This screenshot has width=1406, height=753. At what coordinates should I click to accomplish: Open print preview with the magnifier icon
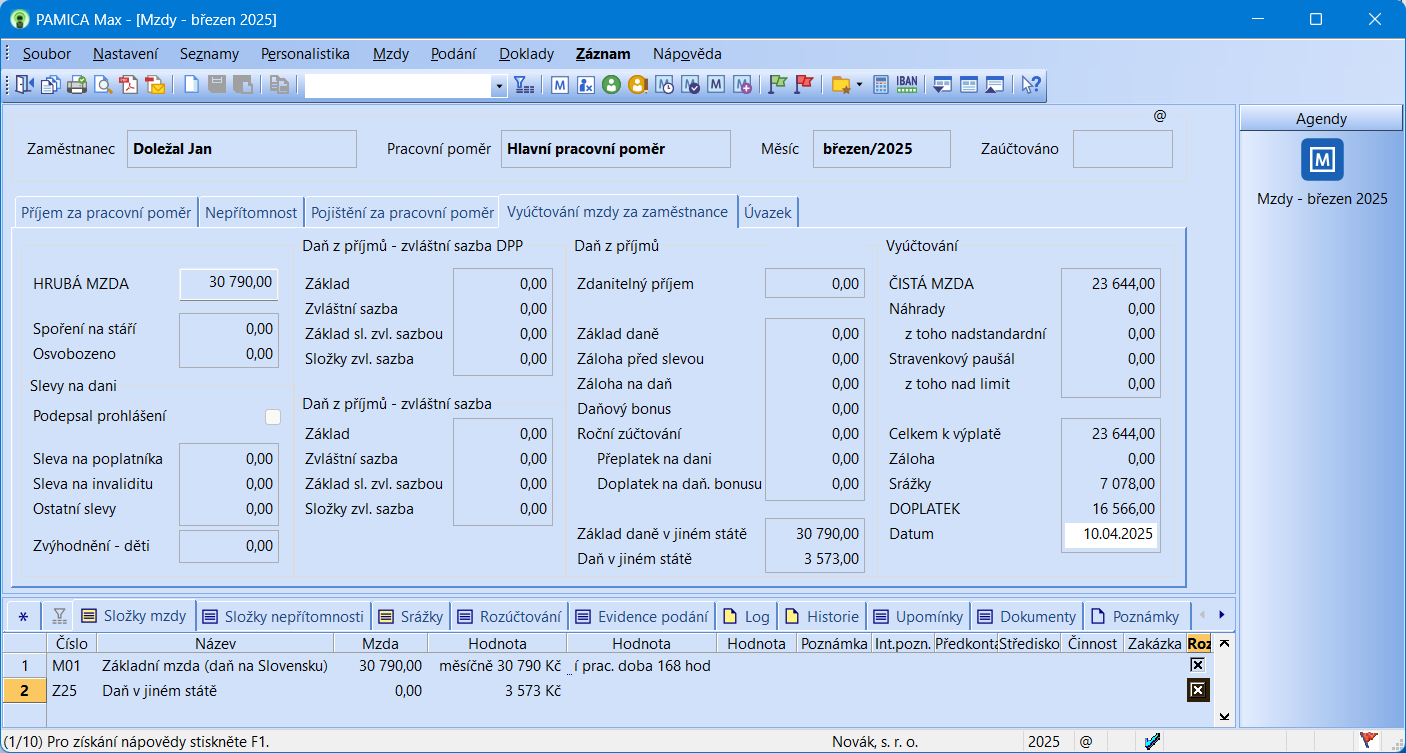coord(103,86)
